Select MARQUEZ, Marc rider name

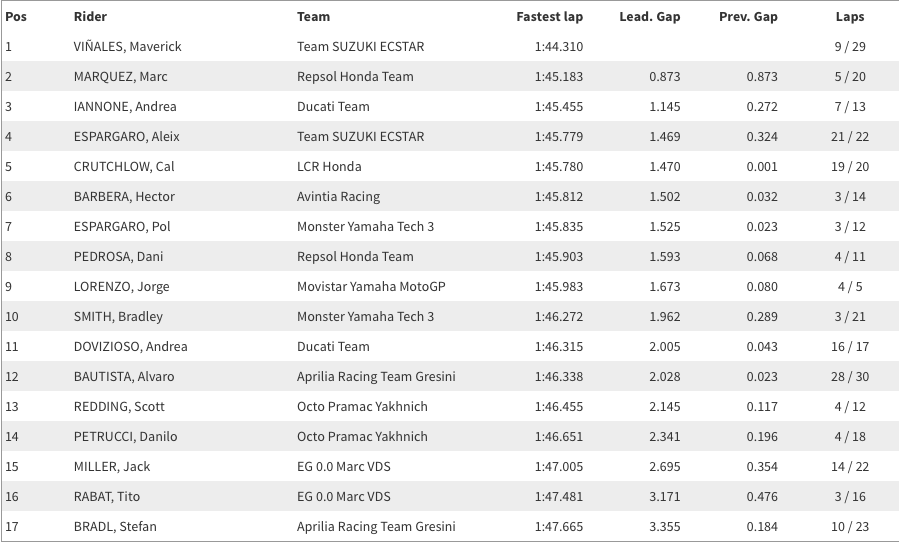tap(120, 76)
